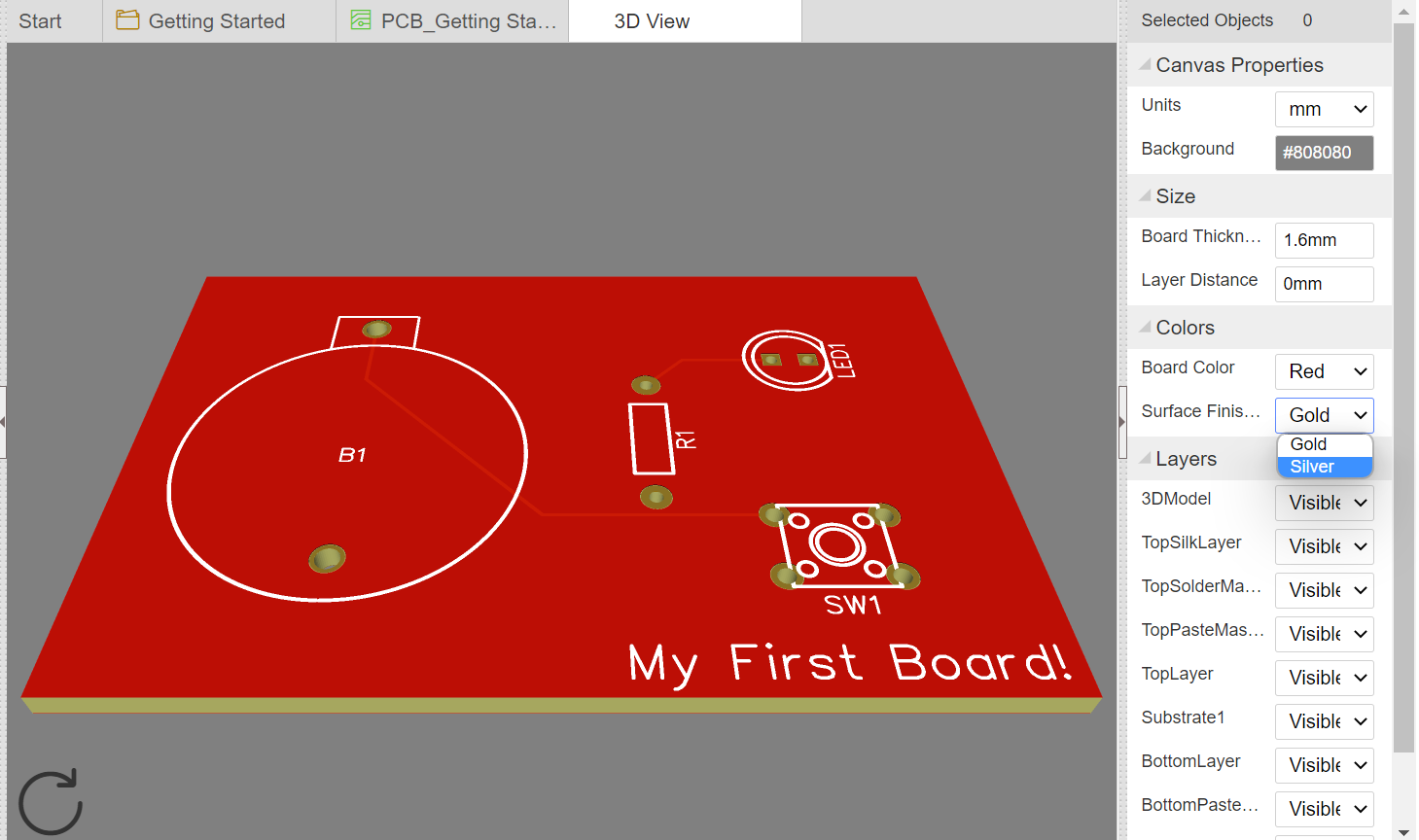Collapse the right properties panel with its edge arrow

[x=1120, y=420]
